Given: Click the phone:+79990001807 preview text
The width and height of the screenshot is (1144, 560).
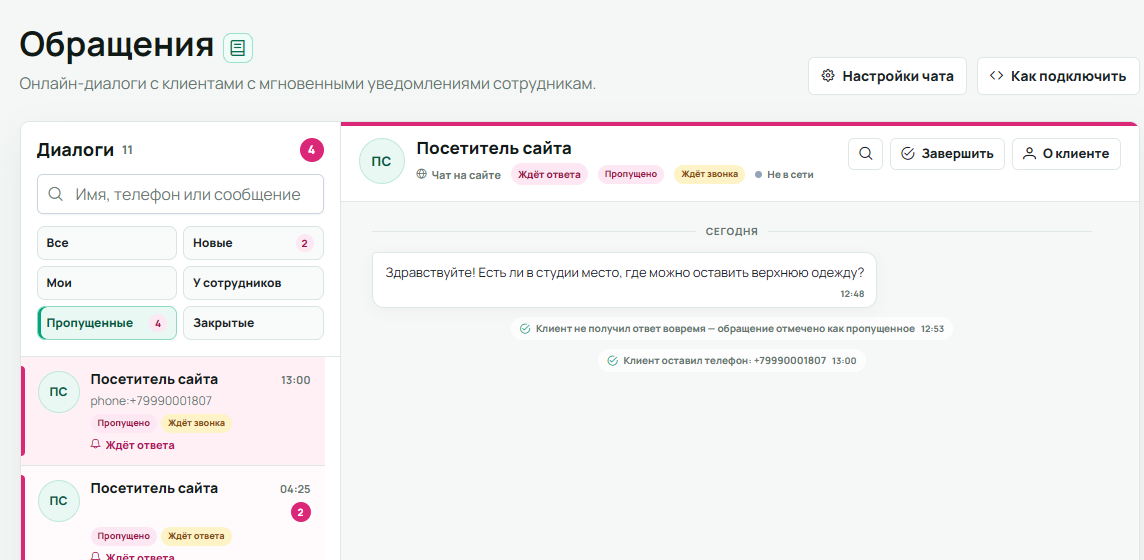Looking at the screenshot, I should 151,401.
